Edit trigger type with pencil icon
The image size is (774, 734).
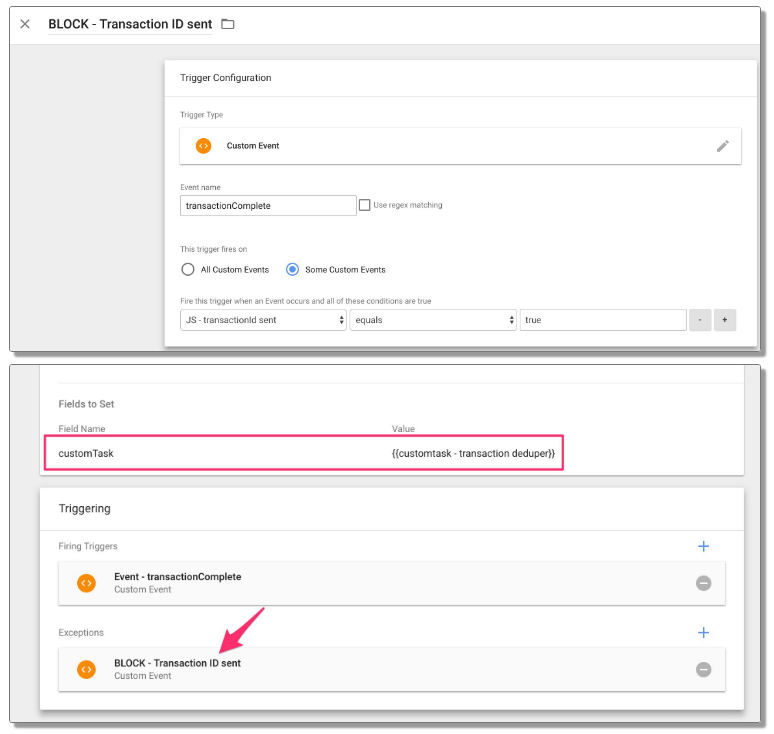(x=722, y=146)
